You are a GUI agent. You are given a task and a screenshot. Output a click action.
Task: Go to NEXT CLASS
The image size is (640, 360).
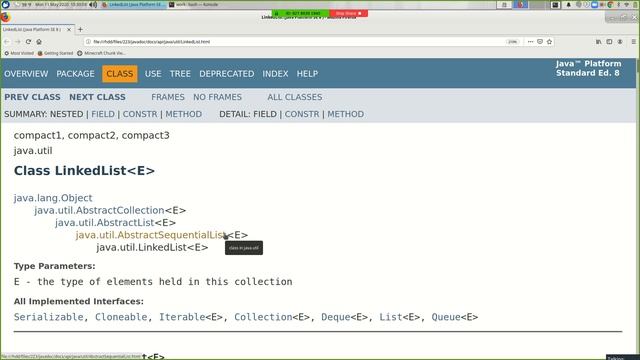pos(97,97)
